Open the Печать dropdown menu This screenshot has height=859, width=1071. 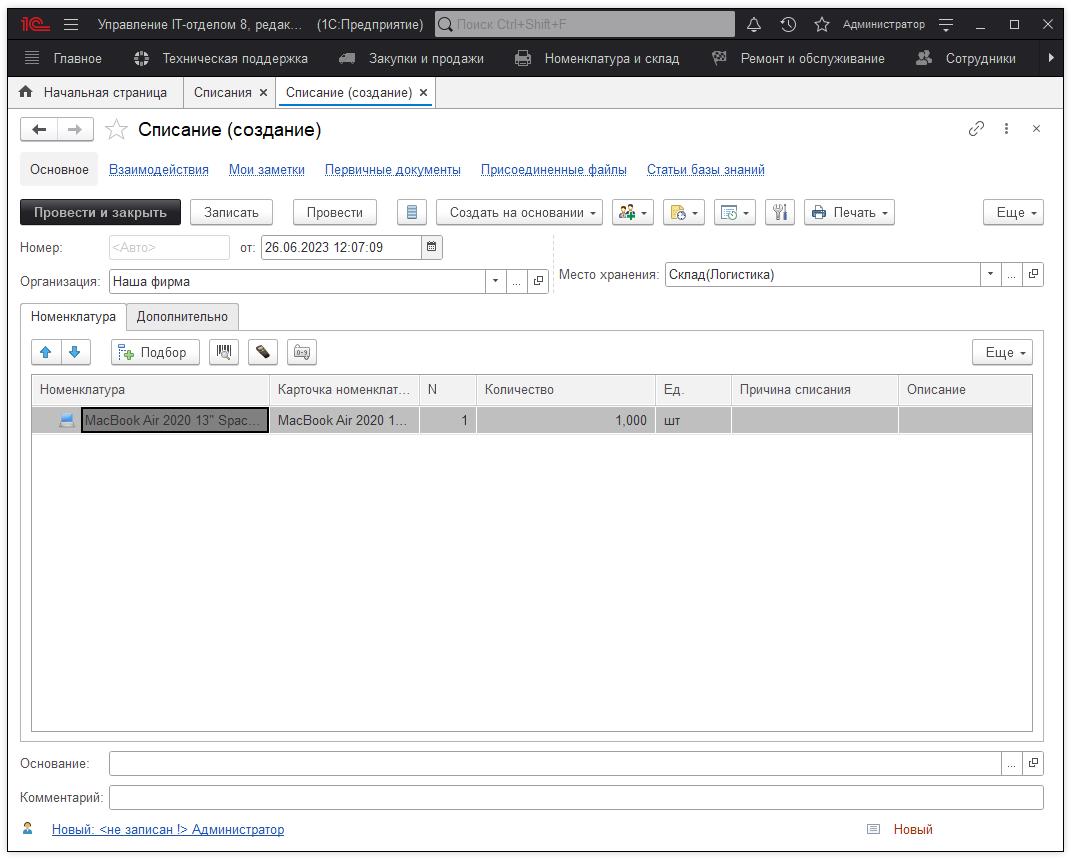point(849,212)
